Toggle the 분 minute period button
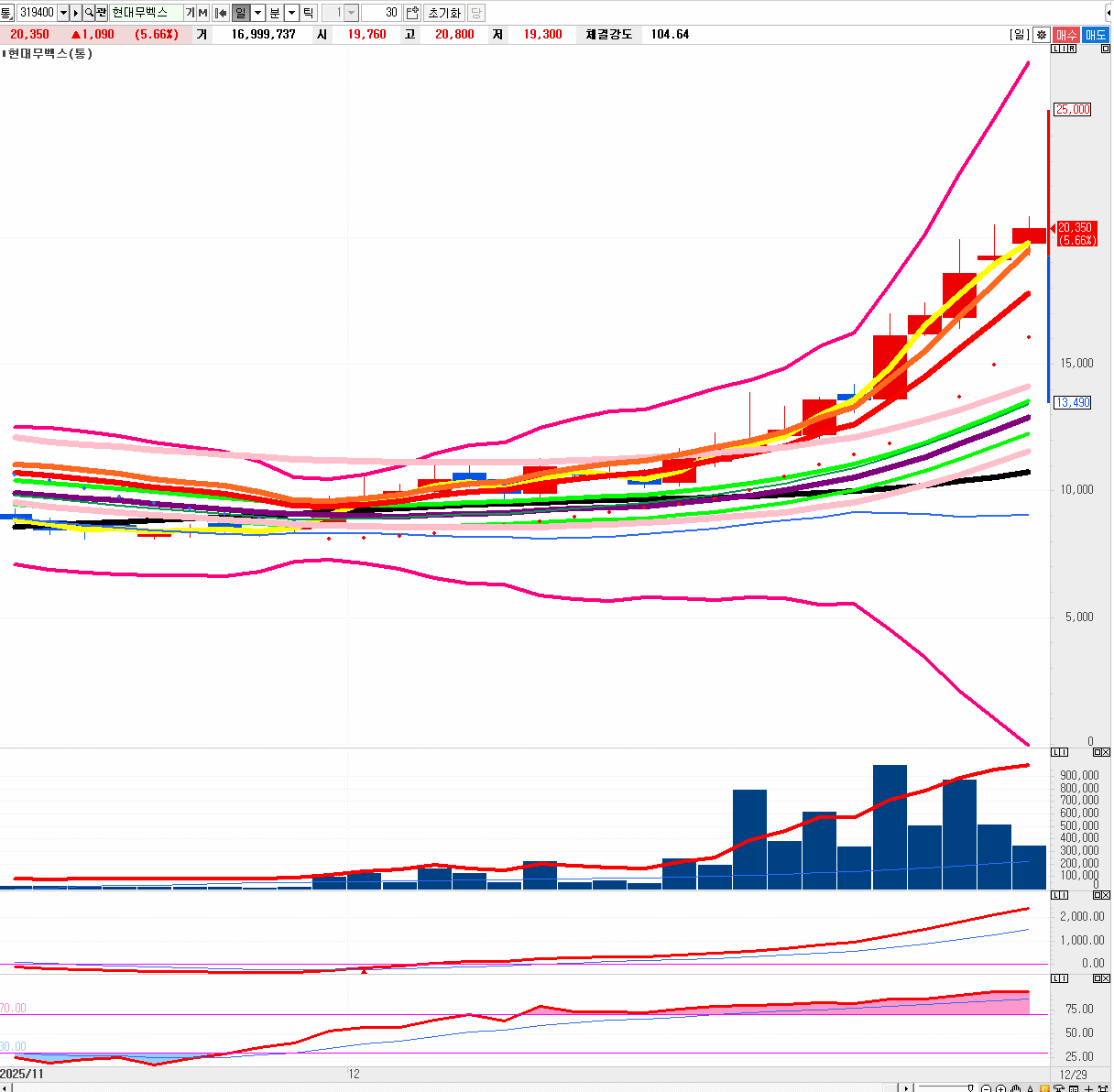This screenshot has width=1114, height=1092. click(x=275, y=13)
